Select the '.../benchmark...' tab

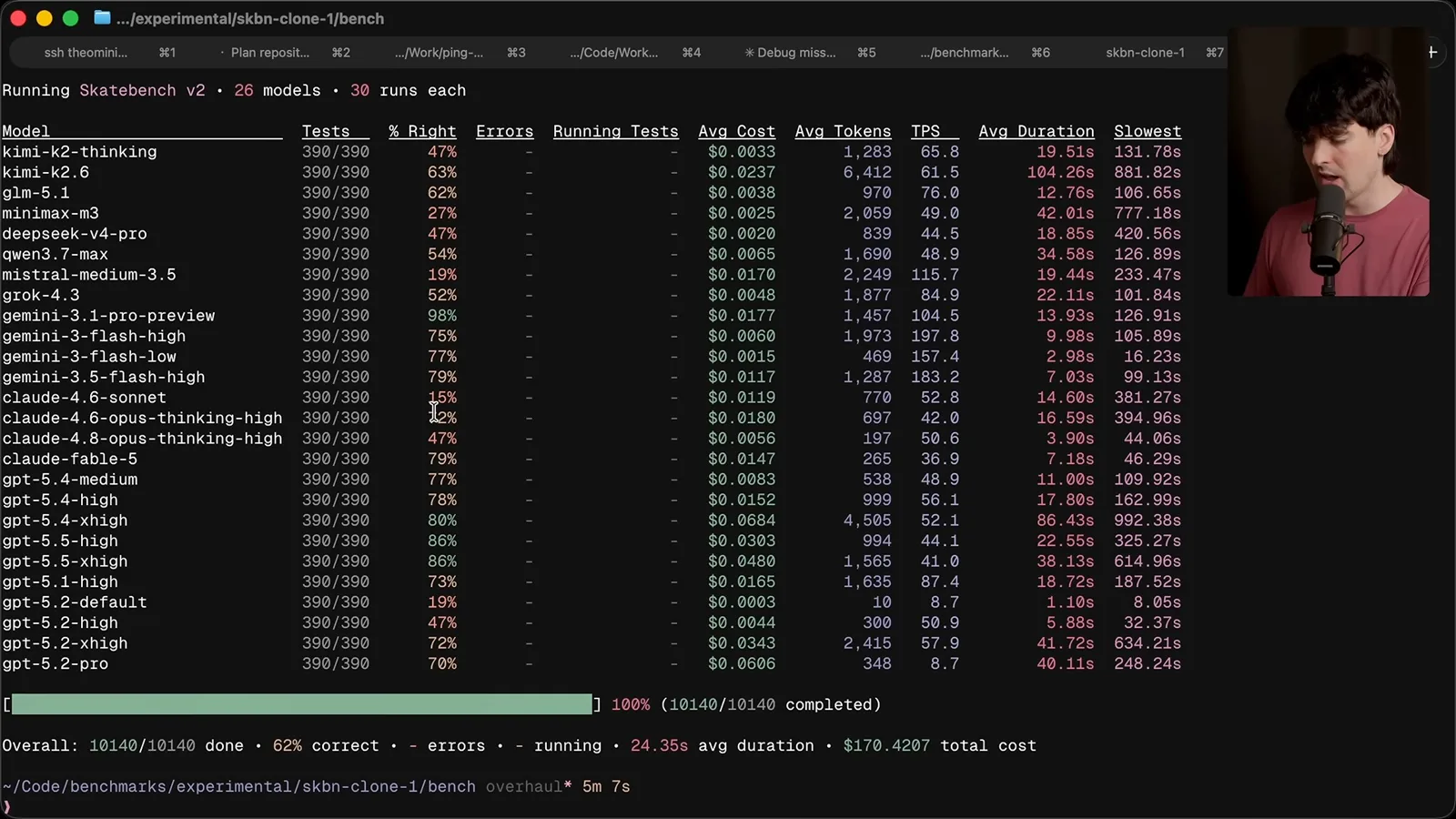[964, 53]
